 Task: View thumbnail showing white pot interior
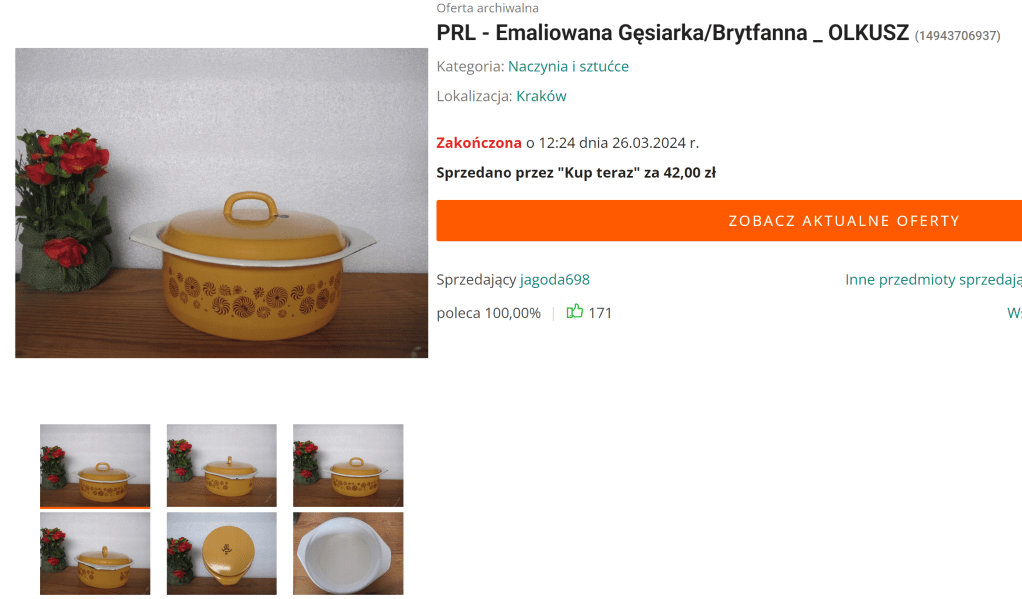pos(348,553)
